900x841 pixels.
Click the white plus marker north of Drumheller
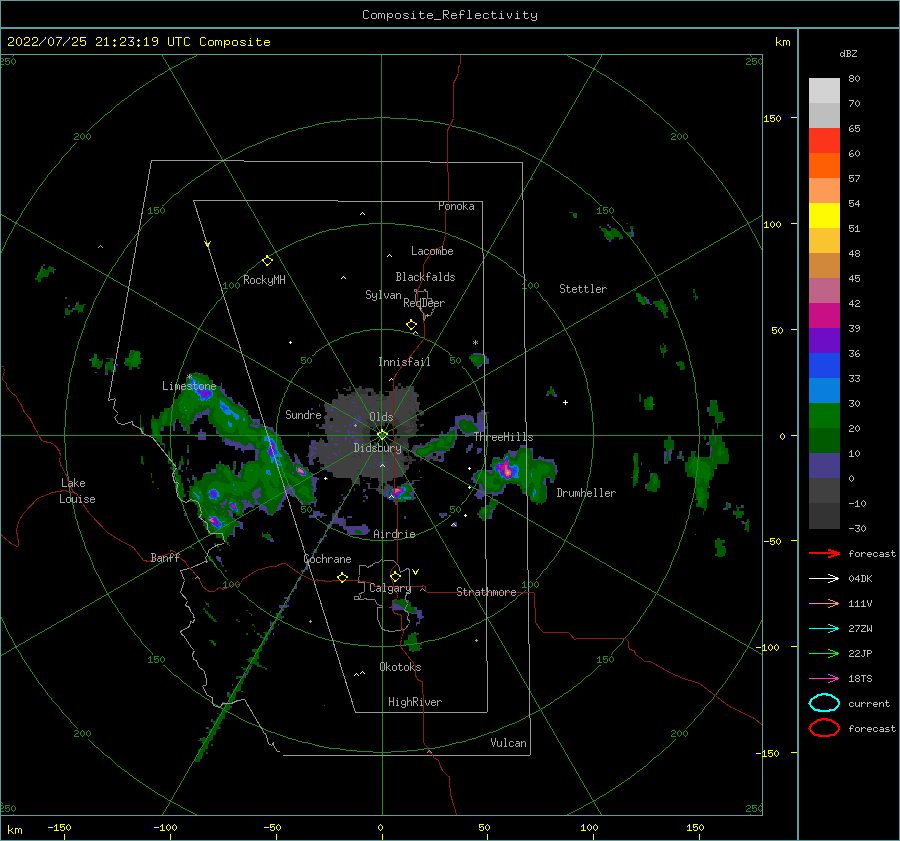point(565,402)
